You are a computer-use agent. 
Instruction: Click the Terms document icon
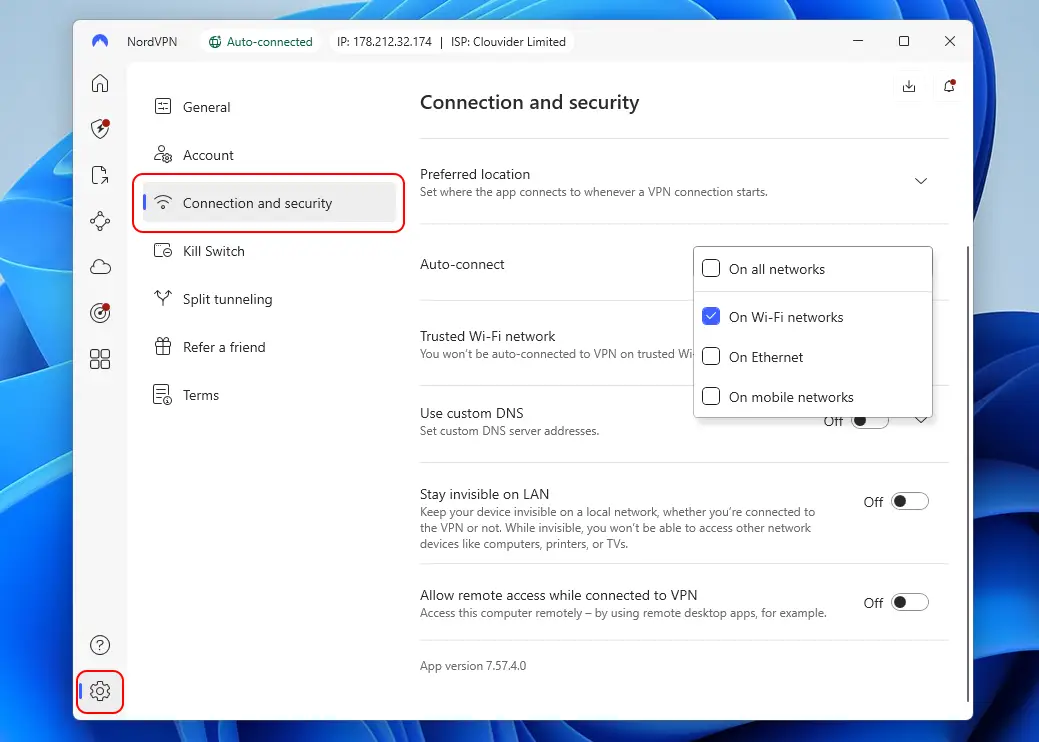point(163,395)
